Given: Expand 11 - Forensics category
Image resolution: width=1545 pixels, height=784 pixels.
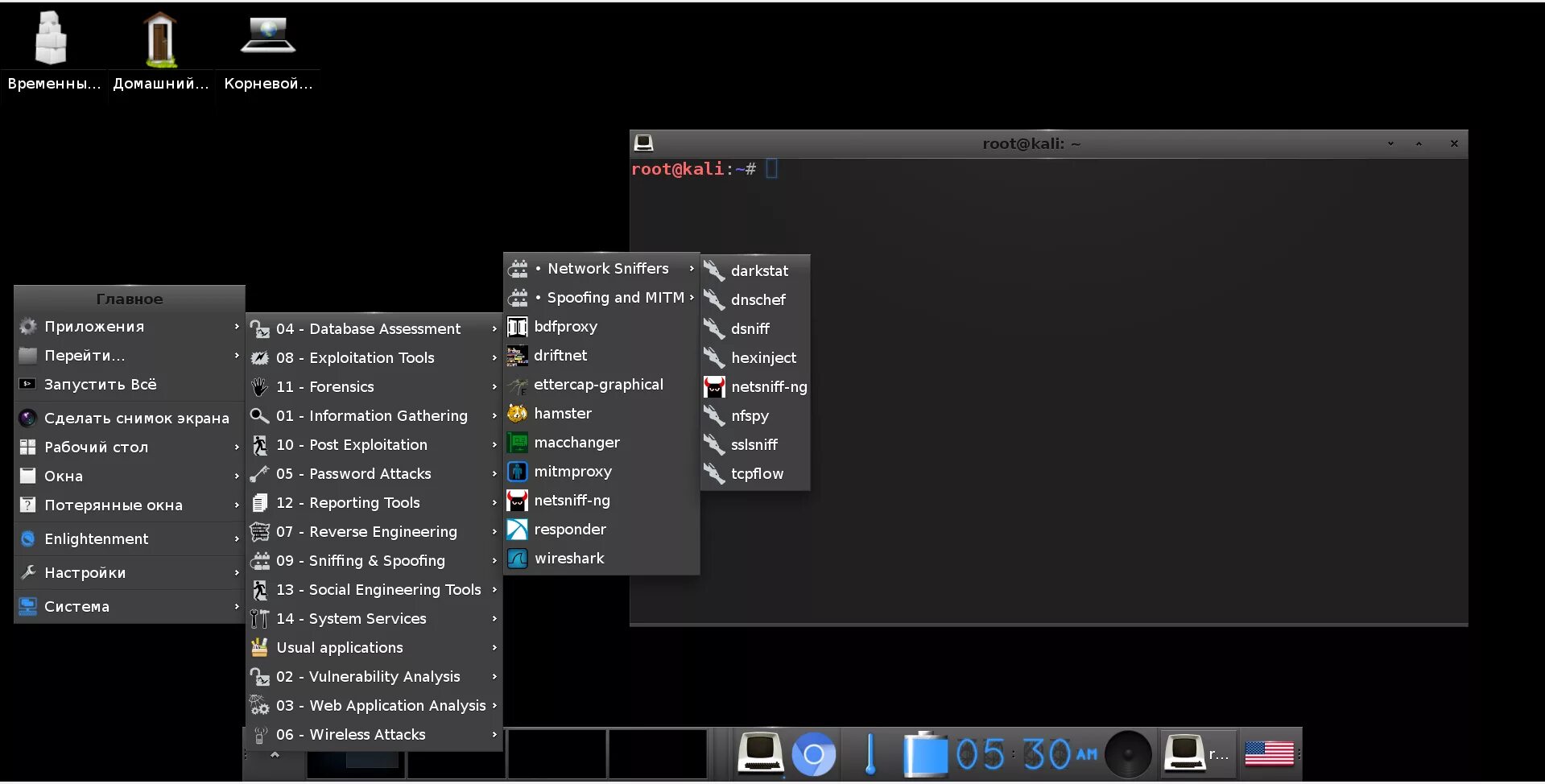Looking at the screenshot, I should 374,387.
